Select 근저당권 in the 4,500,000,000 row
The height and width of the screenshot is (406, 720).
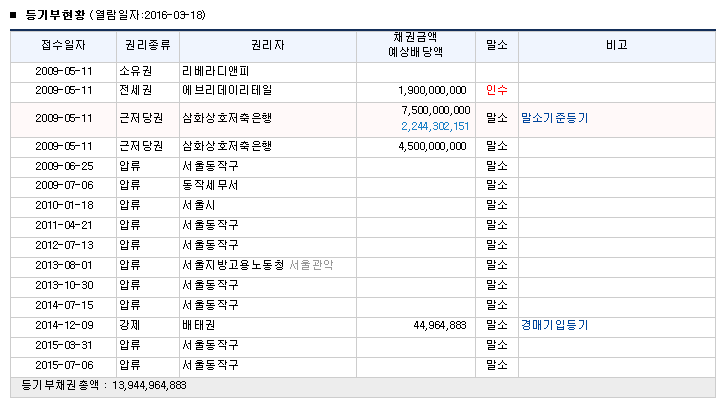141,146
